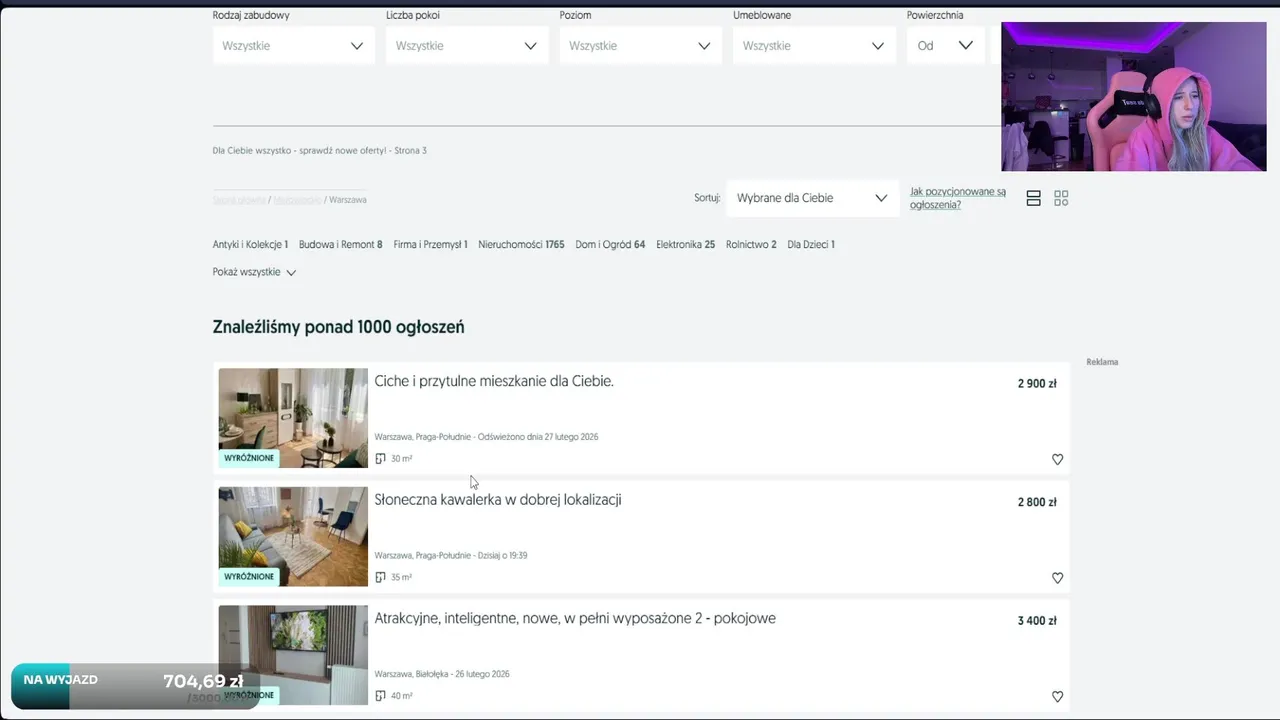Open 'Ciche i przytulne mieszkanie dla Ciebie.' listing
Image resolution: width=1280 pixels, height=720 pixels.
point(494,381)
